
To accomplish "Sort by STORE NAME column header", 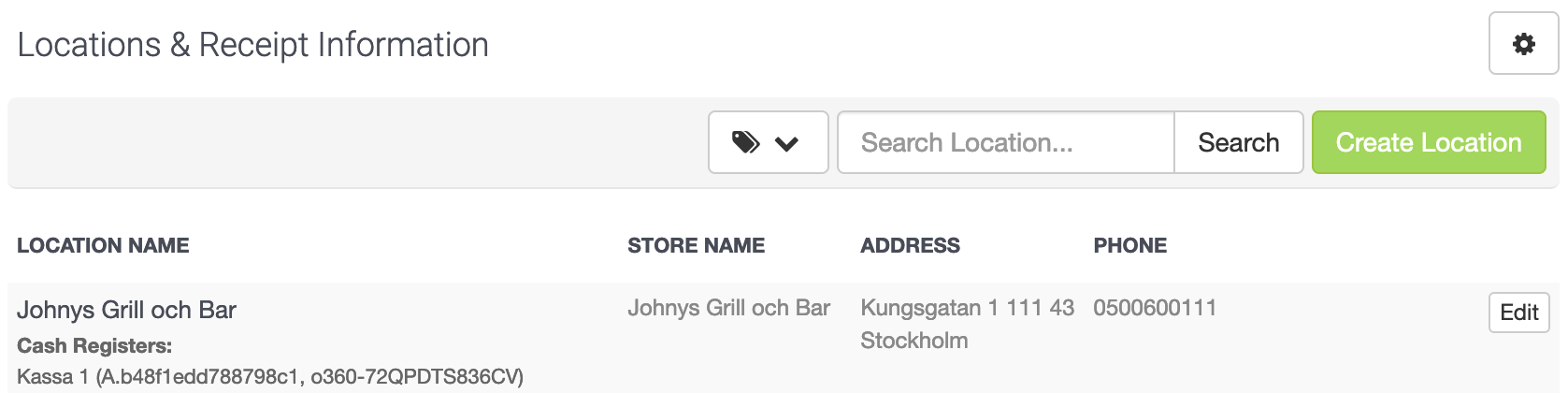I will [696, 245].
